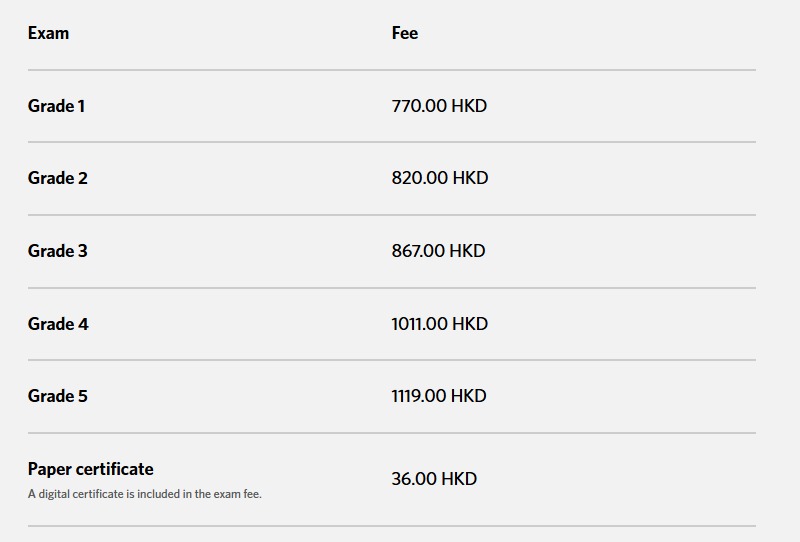Click the 1011.00 HKD fee
800x542 pixels.
point(439,324)
